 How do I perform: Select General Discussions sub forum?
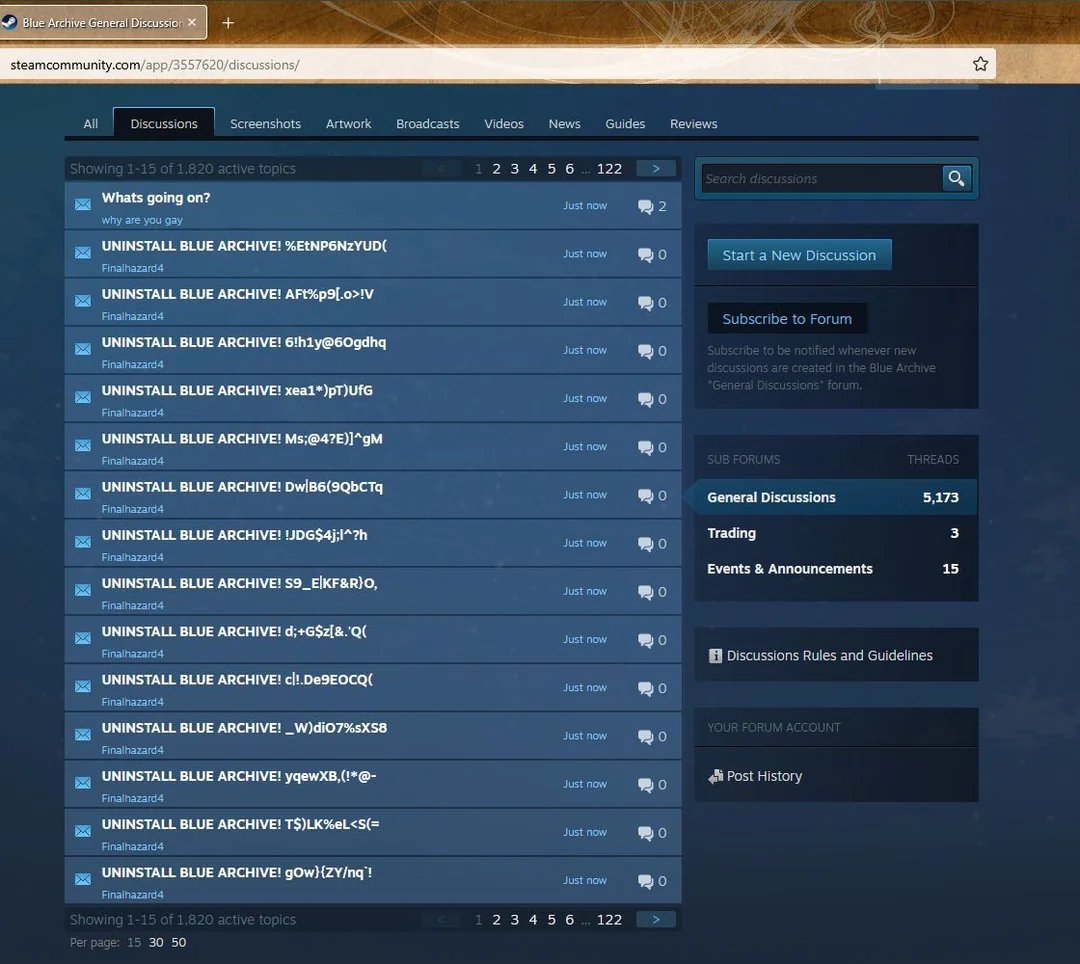[x=835, y=497]
